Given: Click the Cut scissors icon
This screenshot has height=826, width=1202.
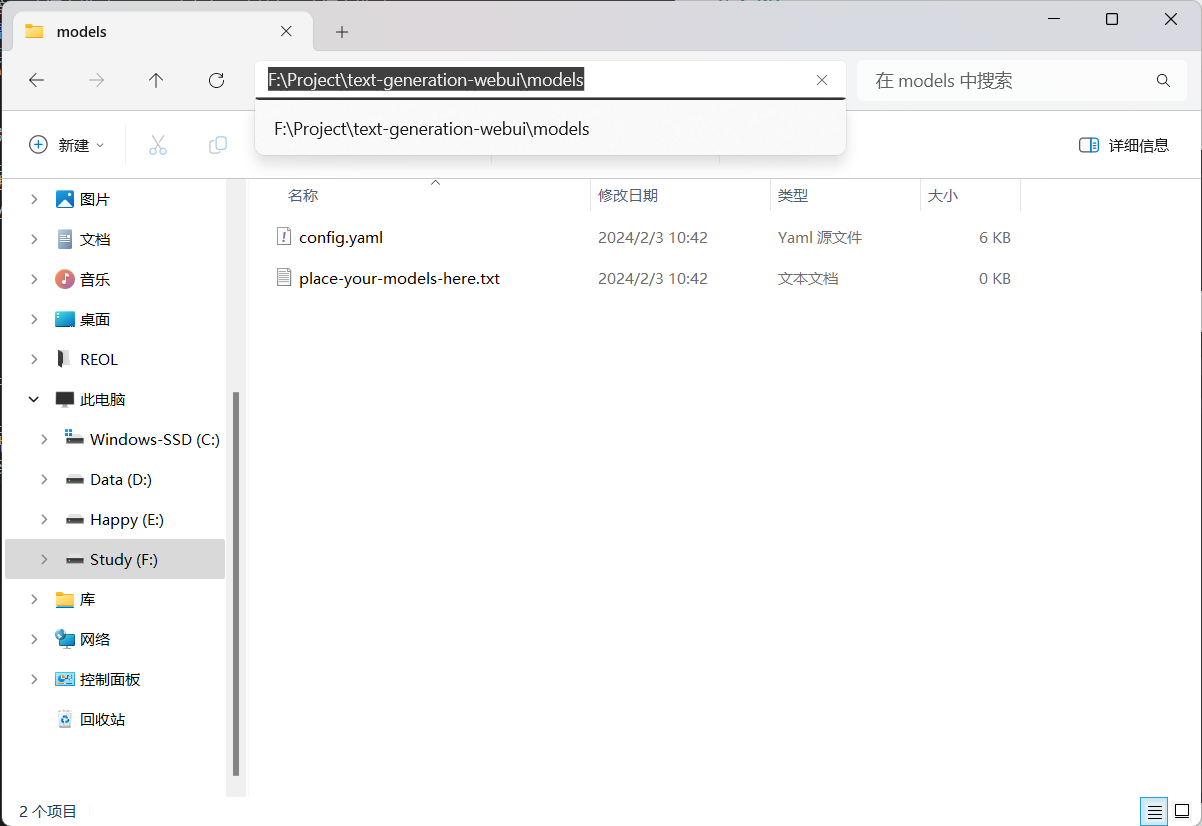Looking at the screenshot, I should tap(157, 145).
